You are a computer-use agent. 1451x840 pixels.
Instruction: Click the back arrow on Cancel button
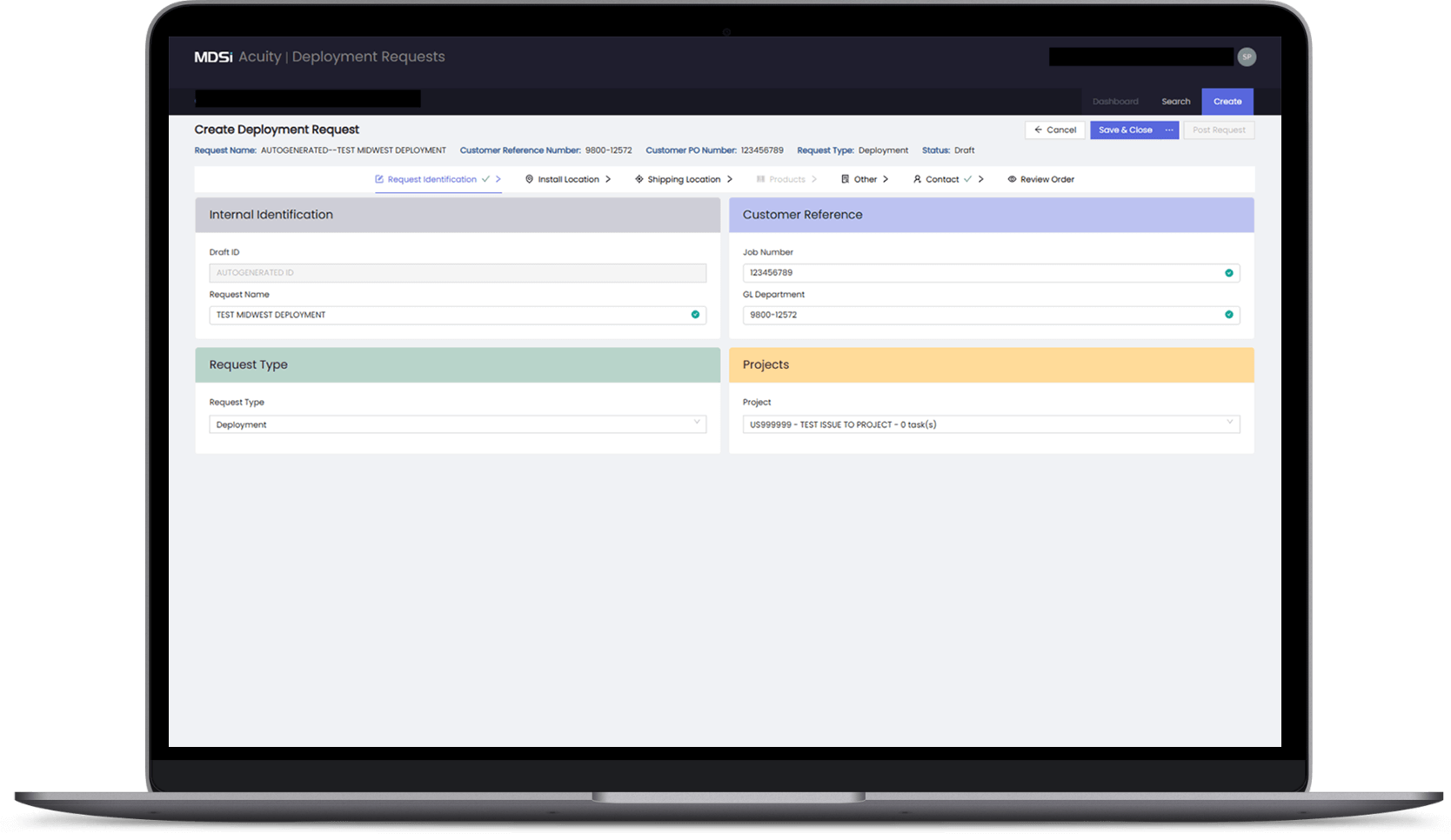point(1038,130)
